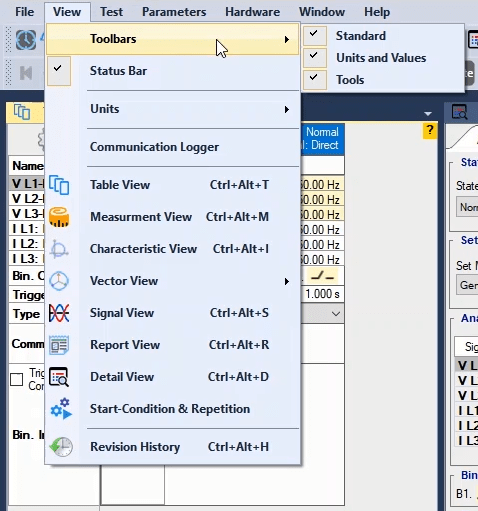478x511 pixels.
Task: Open Start-Condition & Repetition gears icon
Action: click(x=61, y=409)
